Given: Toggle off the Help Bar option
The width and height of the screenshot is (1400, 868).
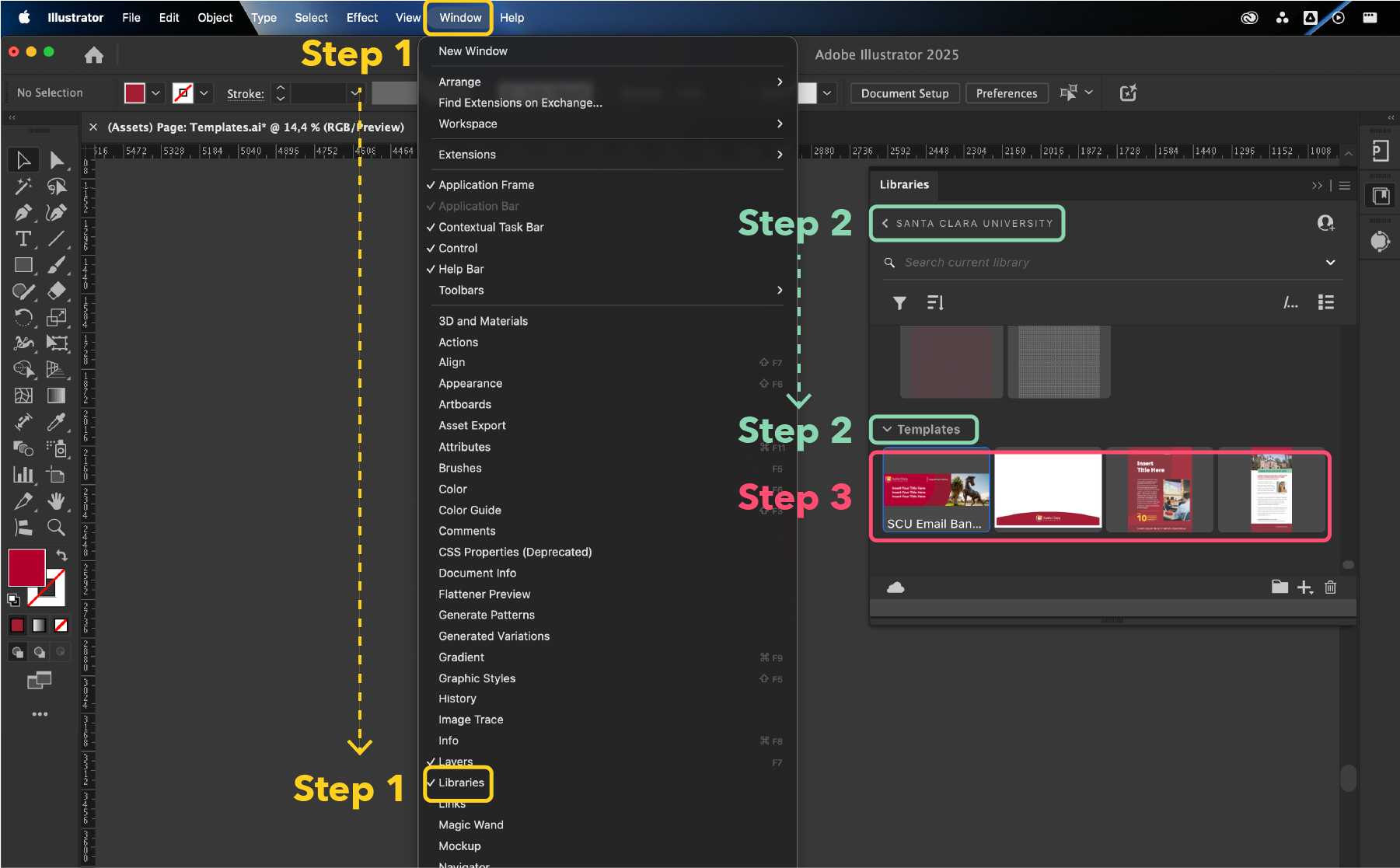Looking at the screenshot, I should pos(461,268).
